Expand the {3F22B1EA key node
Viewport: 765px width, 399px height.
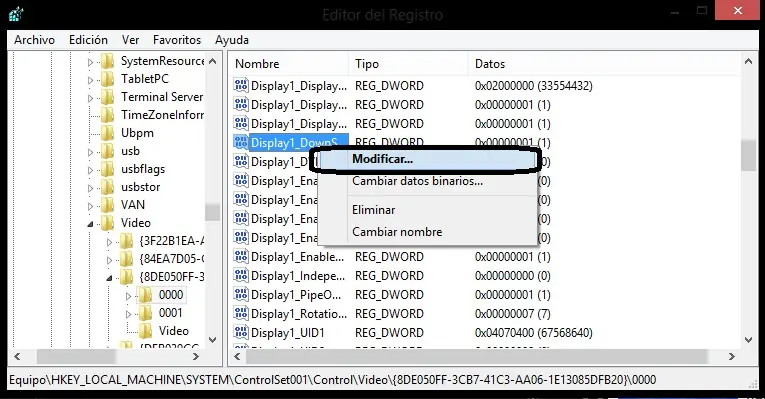pyautogui.click(x=109, y=242)
